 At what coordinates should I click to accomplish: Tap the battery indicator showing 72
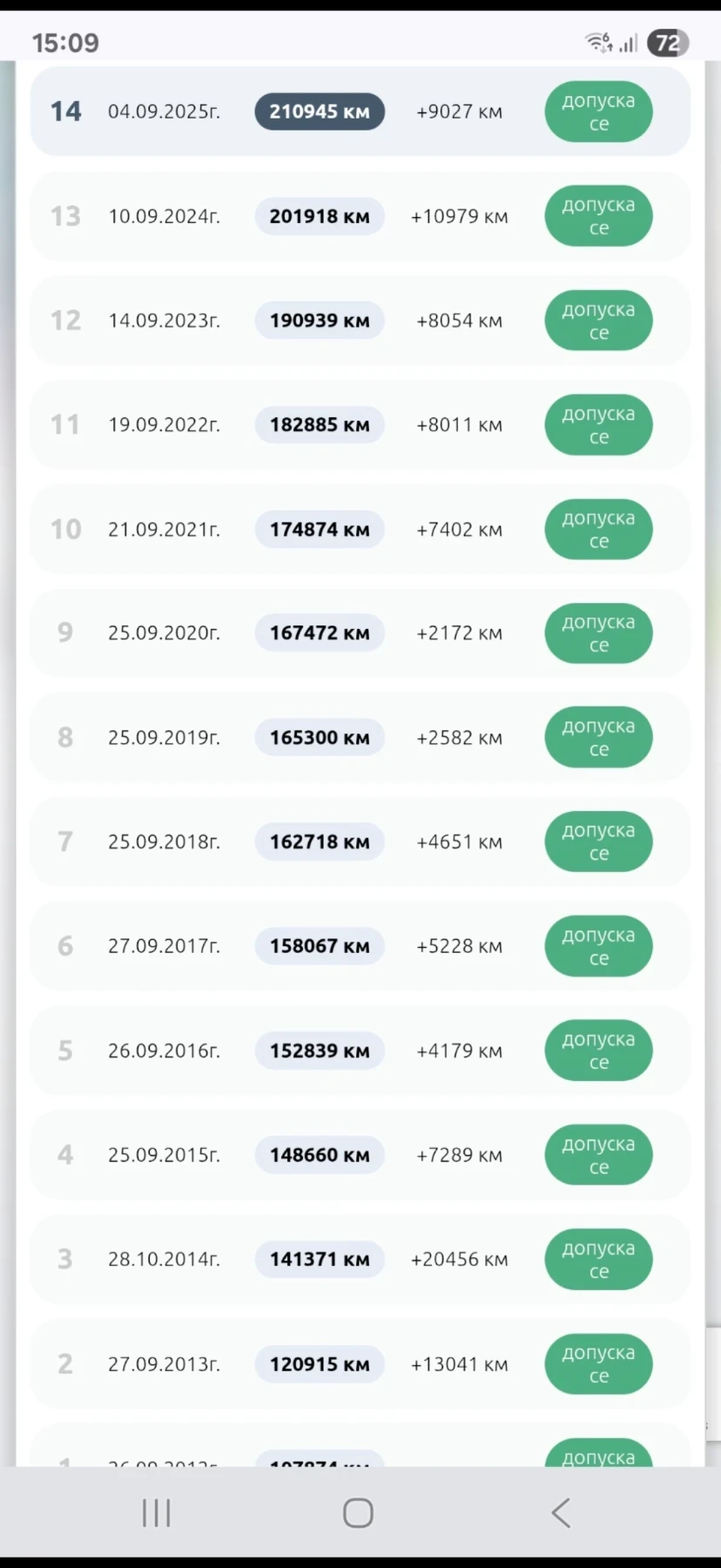tap(667, 43)
